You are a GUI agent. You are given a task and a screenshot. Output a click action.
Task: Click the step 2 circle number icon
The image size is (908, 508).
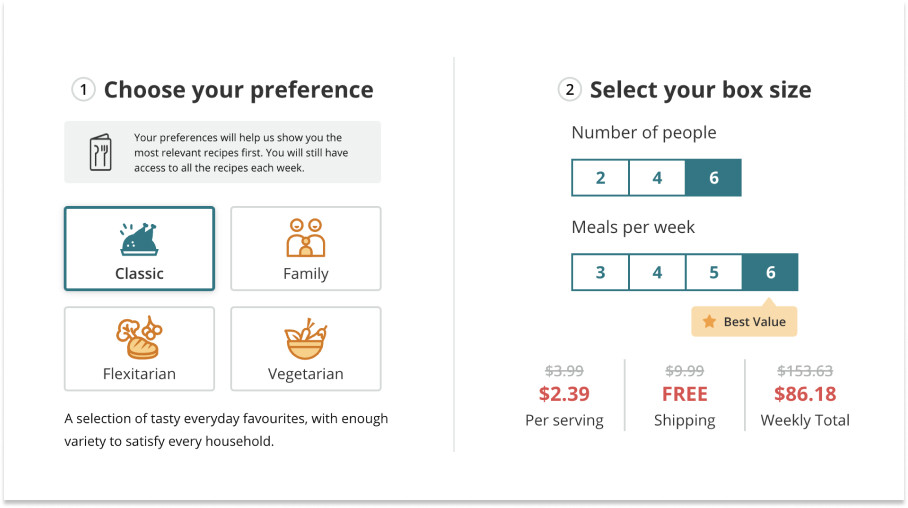tap(570, 90)
